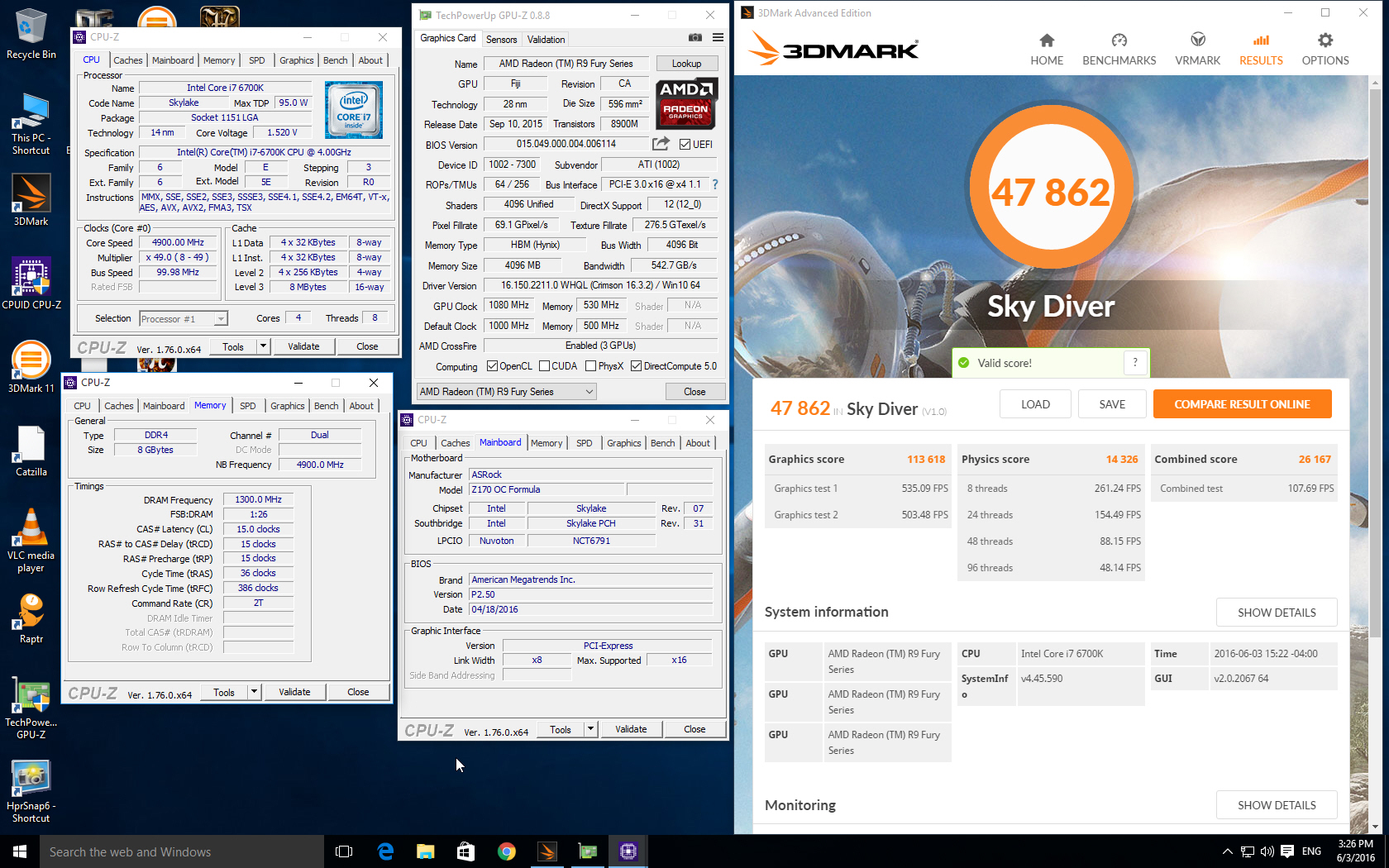1389x868 pixels.
Task: Click COMPARE RESULT ONLINE button
Action: [x=1242, y=404]
